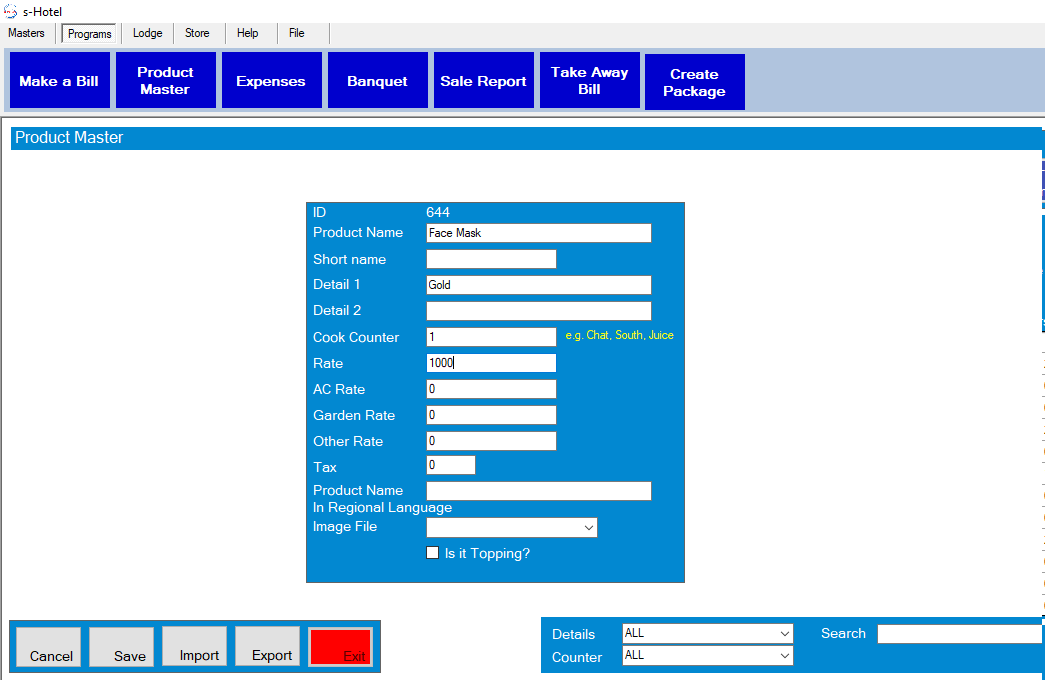This screenshot has width=1045, height=680.
Task: Open the Expenses toolbar tile
Action: coord(271,81)
